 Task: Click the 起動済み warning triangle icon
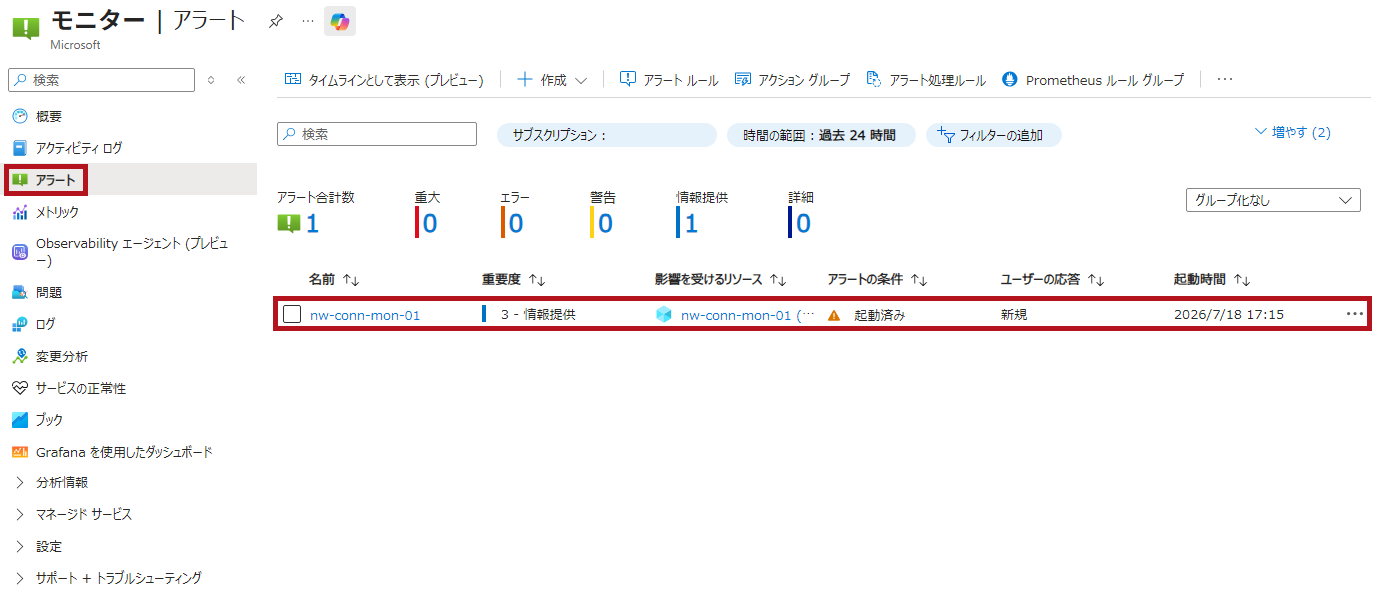point(835,315)
